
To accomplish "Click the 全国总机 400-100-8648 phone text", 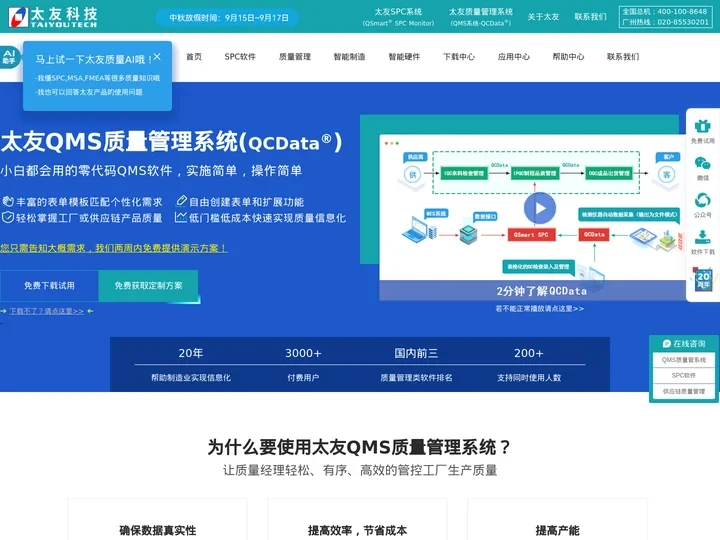I will (664, 11).
